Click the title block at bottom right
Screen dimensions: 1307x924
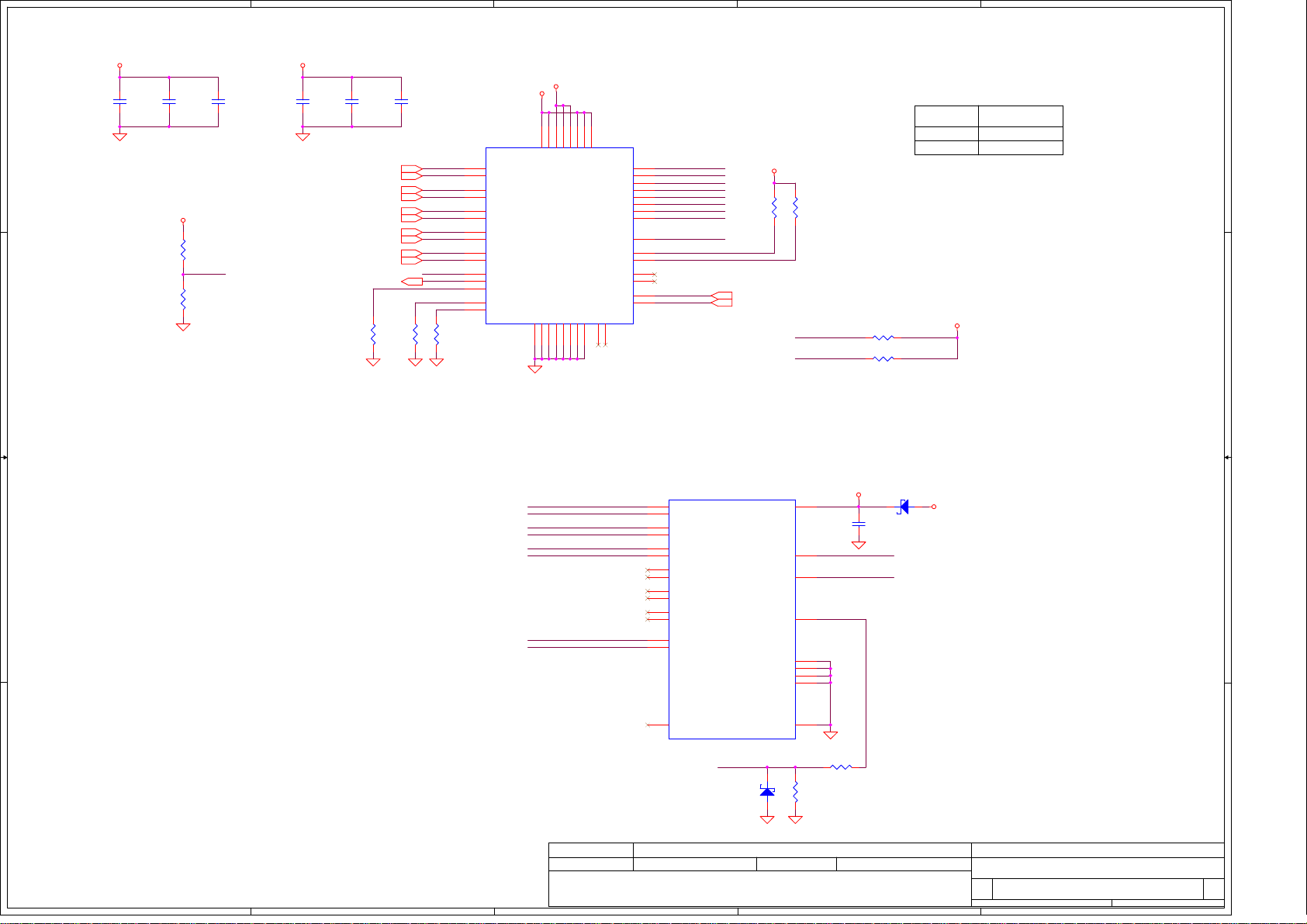[x=887, y=874]
